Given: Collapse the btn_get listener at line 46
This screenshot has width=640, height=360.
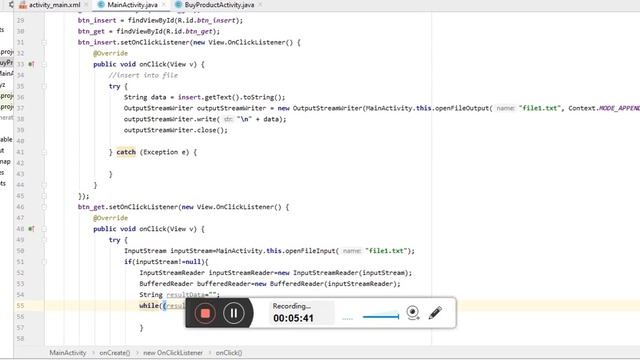Looking at the screenshot, I should [x=44, y=207].
